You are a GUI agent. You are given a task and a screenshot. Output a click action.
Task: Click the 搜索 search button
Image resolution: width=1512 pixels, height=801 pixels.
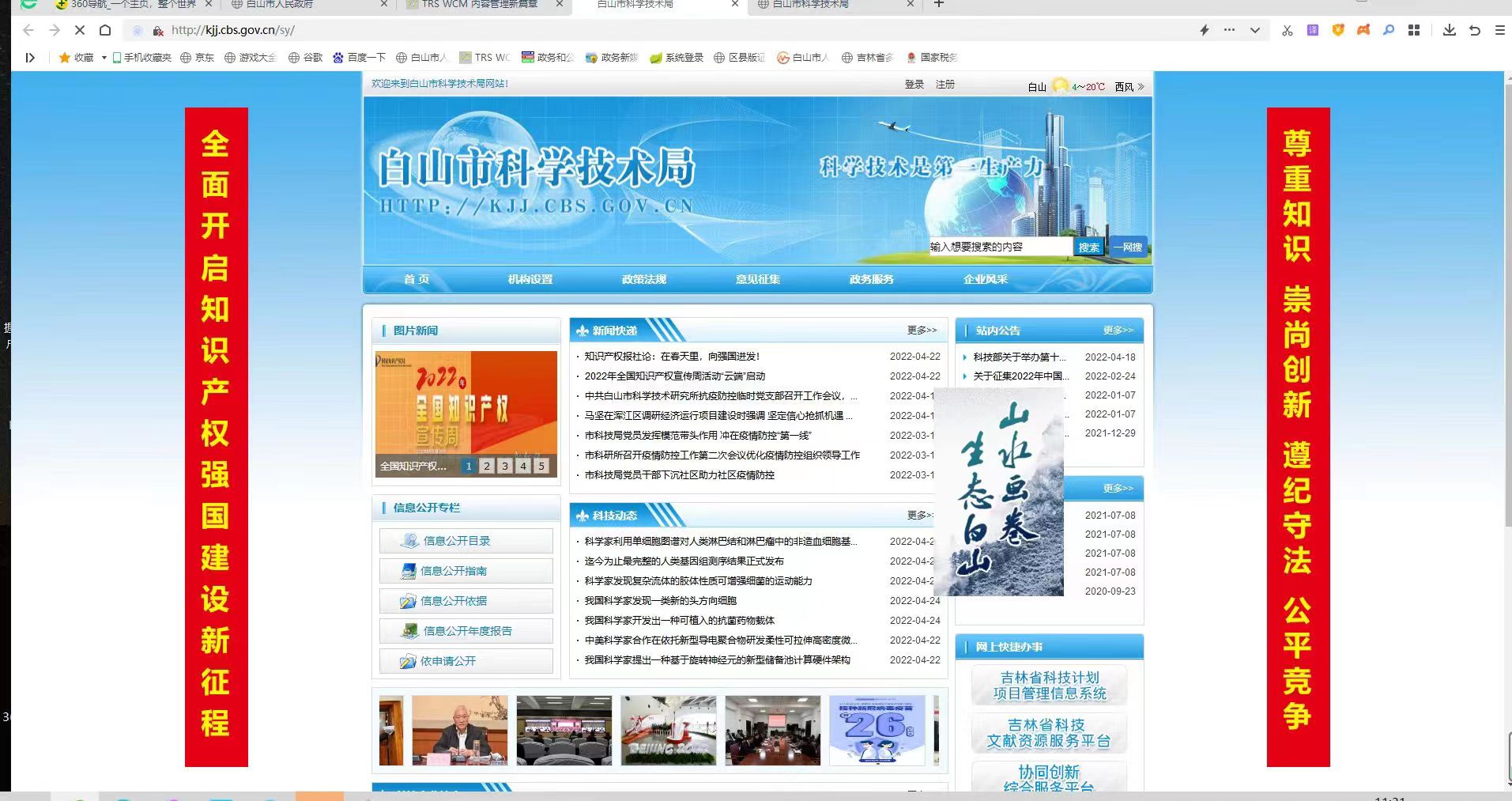pyautogui.click(x=1088, y=247)
